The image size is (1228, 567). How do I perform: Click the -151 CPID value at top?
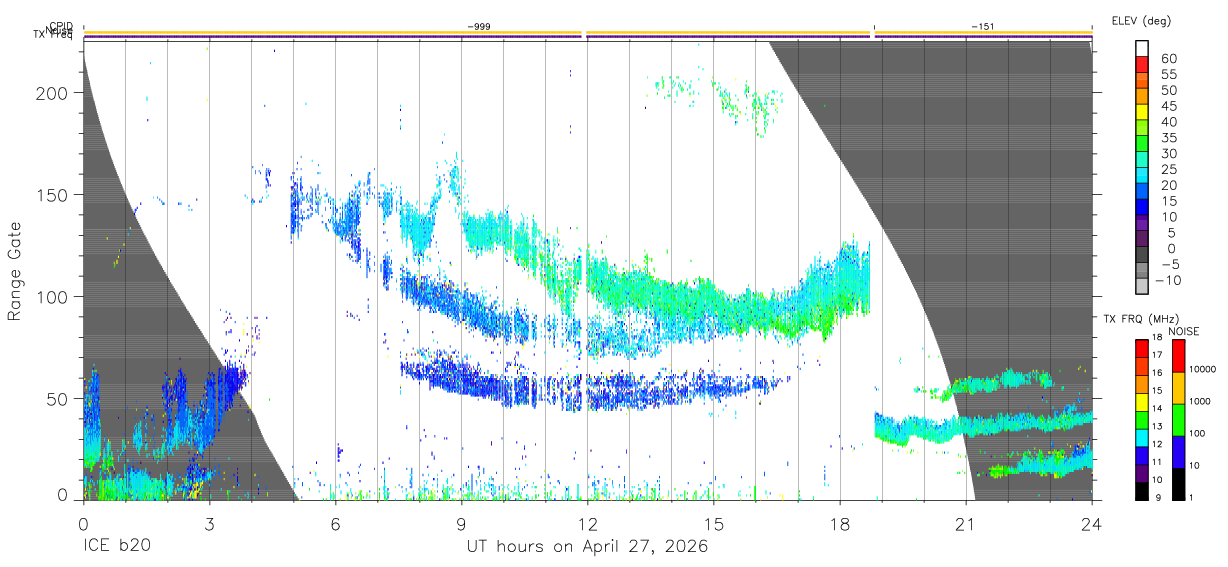coord(982,25)
